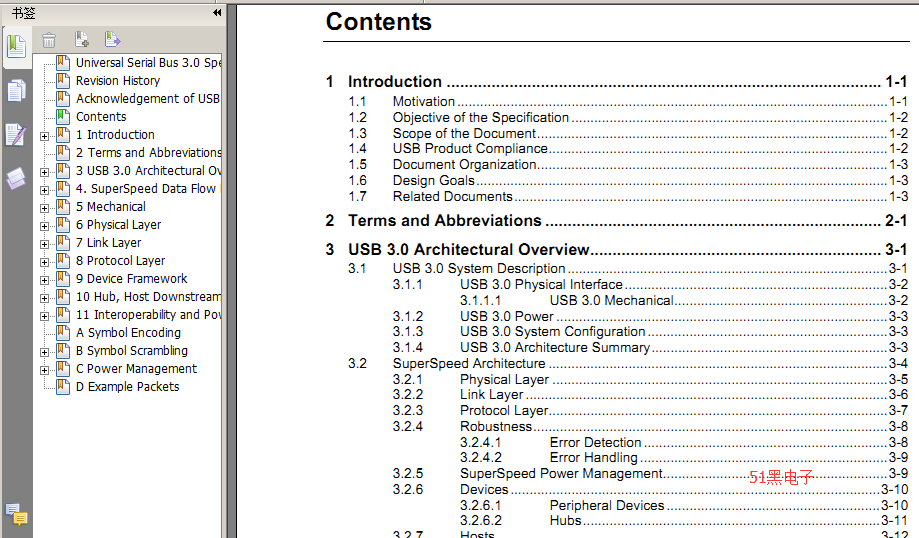Open the D Example Packets bookmark
The image size is (919, 538).
[x=128, y=387]
